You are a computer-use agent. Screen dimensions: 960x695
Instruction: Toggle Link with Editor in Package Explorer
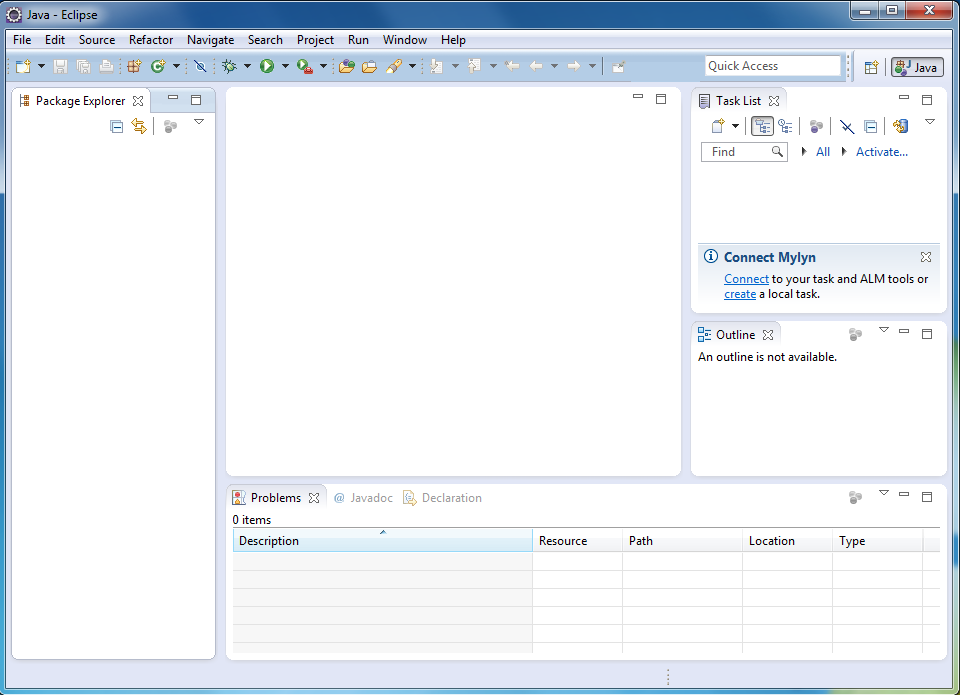tap(139, 126)
